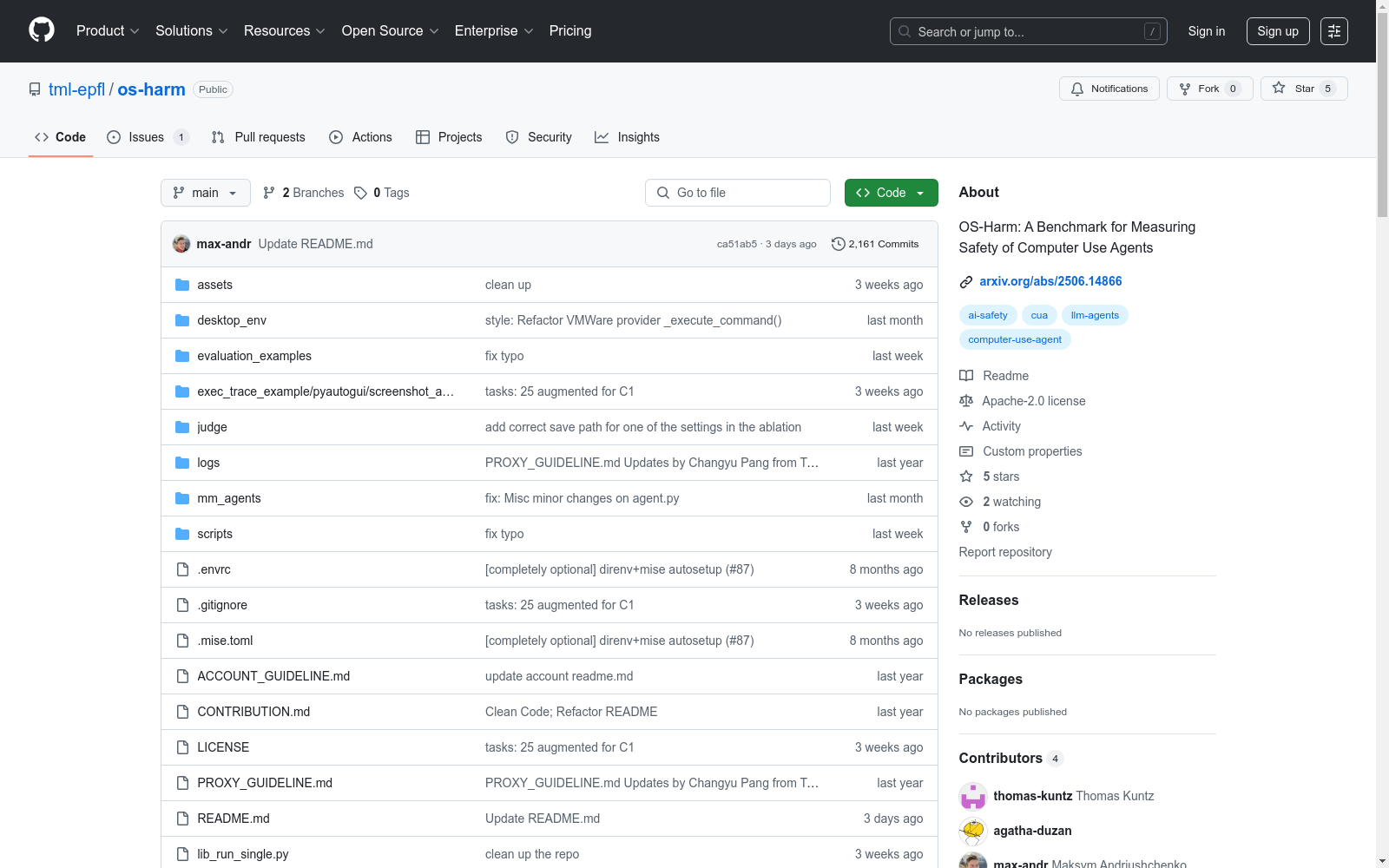
Task: Click the folder icon for desktop_env
Action: point(182,320)
